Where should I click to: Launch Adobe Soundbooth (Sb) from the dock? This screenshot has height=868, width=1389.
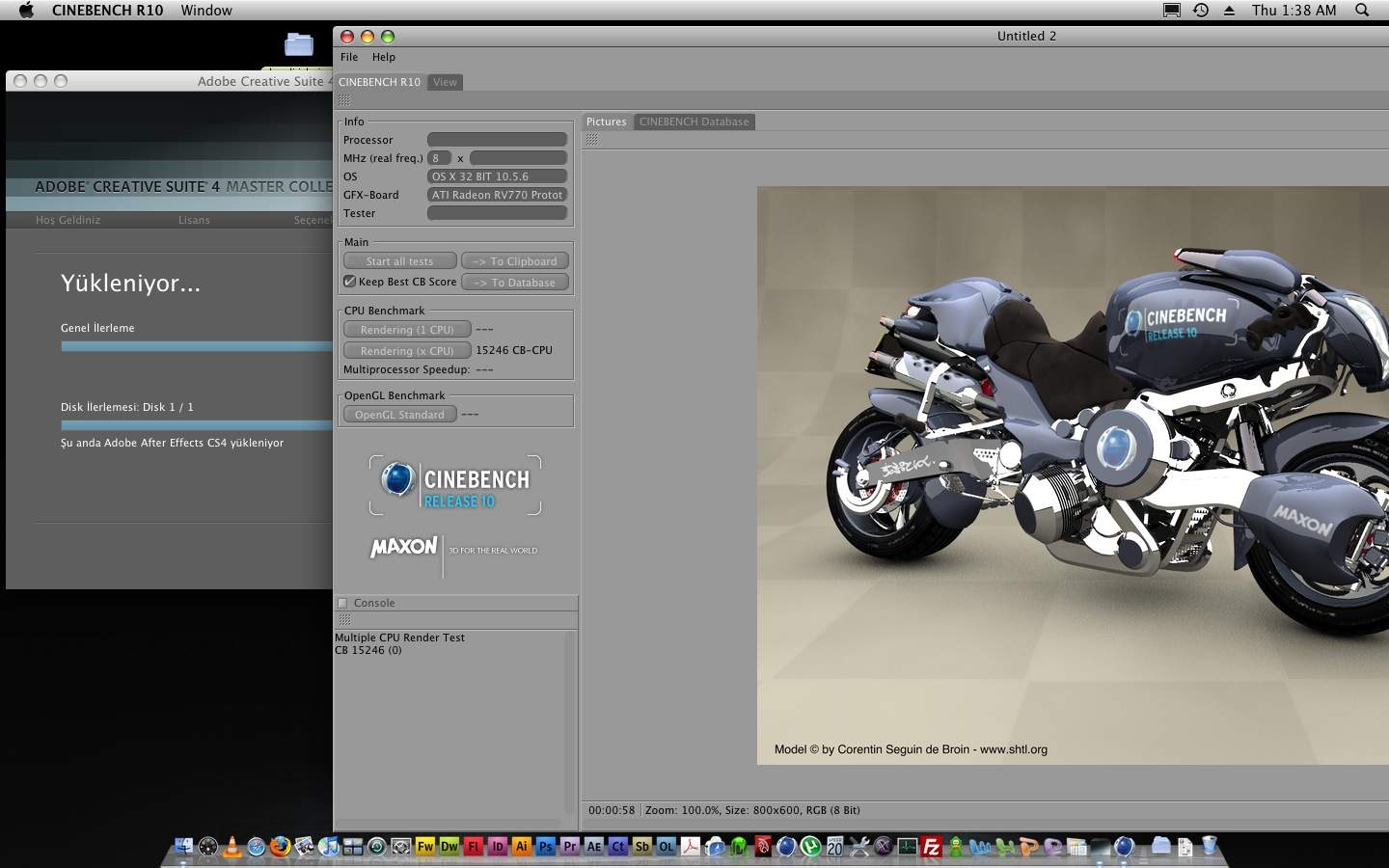641,847
